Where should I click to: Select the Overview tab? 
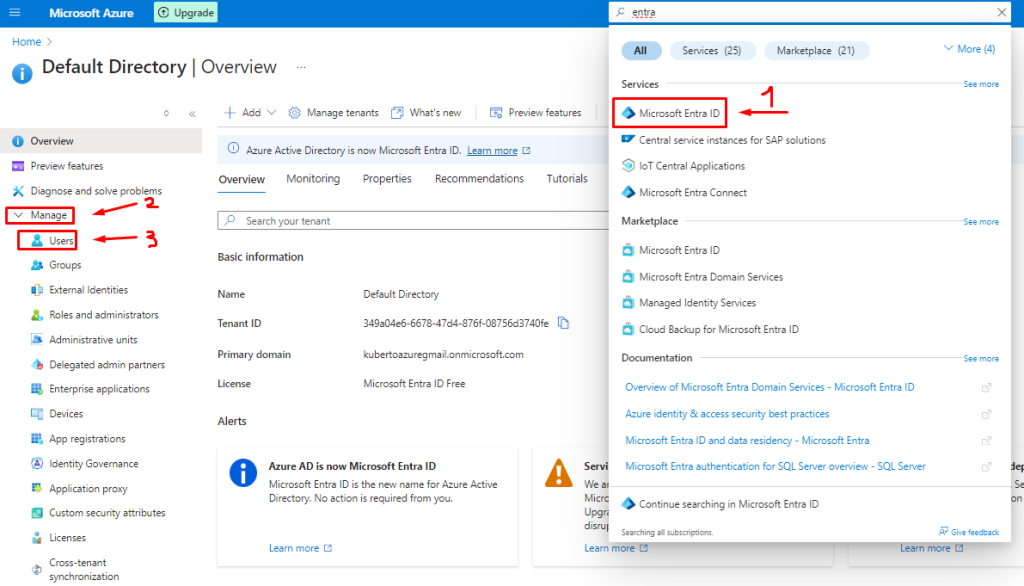point(242,180)
